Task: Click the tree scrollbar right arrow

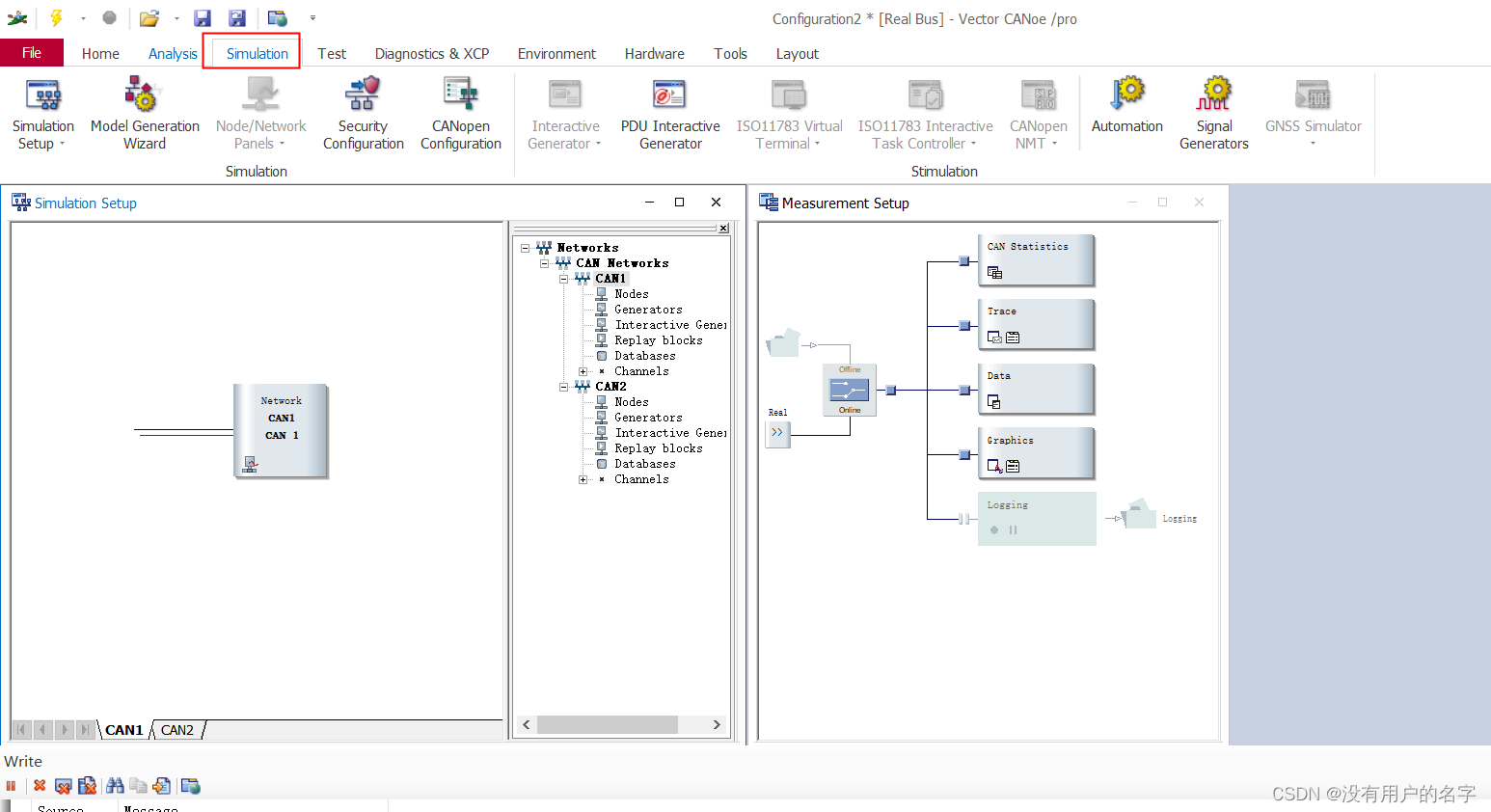Action: 717,724
